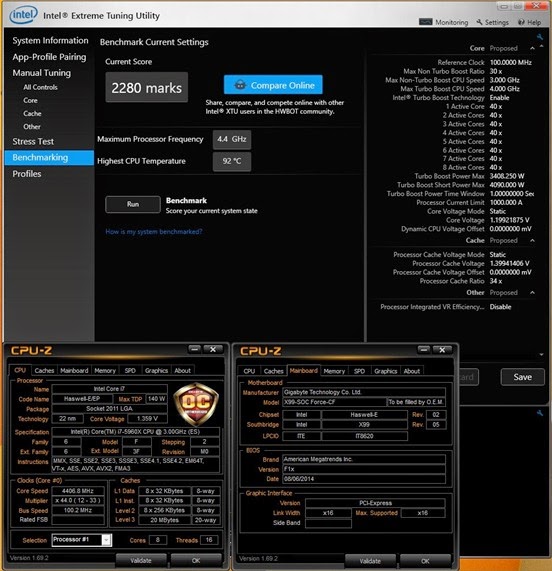Click the Intel logo icon

(23, 15)
